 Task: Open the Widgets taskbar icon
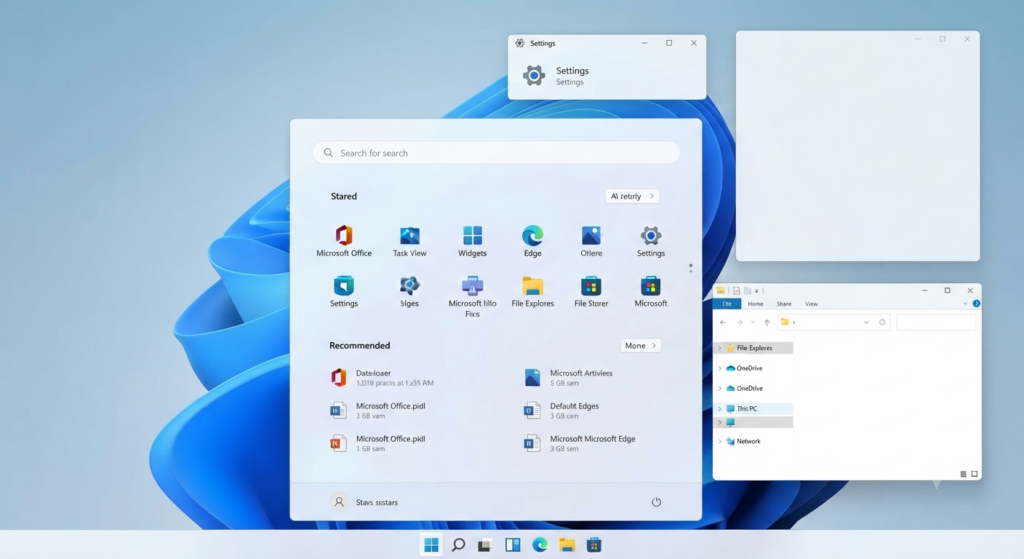(513, 545)
